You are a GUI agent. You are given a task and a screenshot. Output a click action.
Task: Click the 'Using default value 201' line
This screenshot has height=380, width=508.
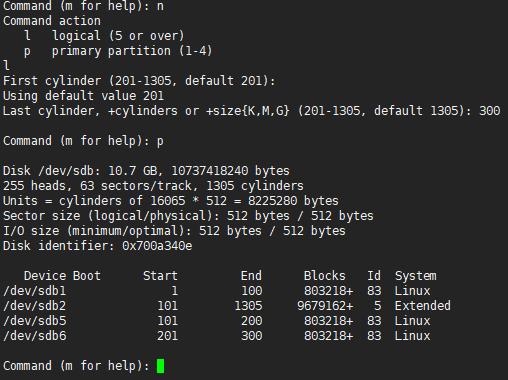click(x=83, y=96)
